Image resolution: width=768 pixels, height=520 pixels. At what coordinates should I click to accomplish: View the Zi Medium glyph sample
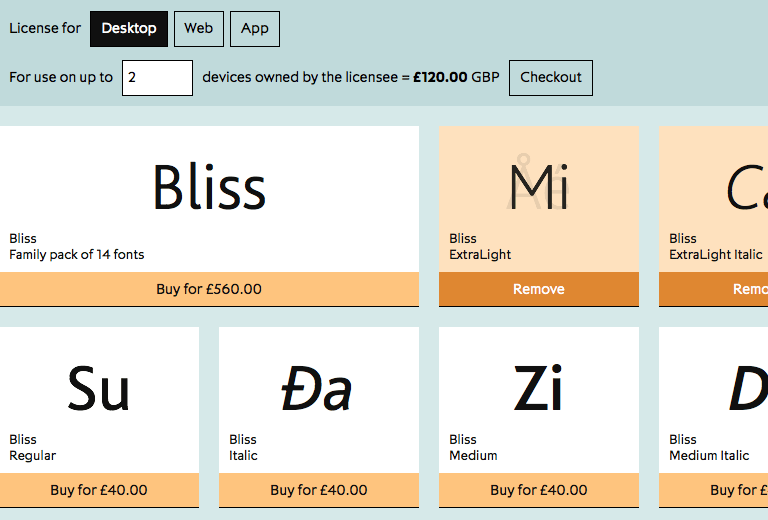click(538, 388)
